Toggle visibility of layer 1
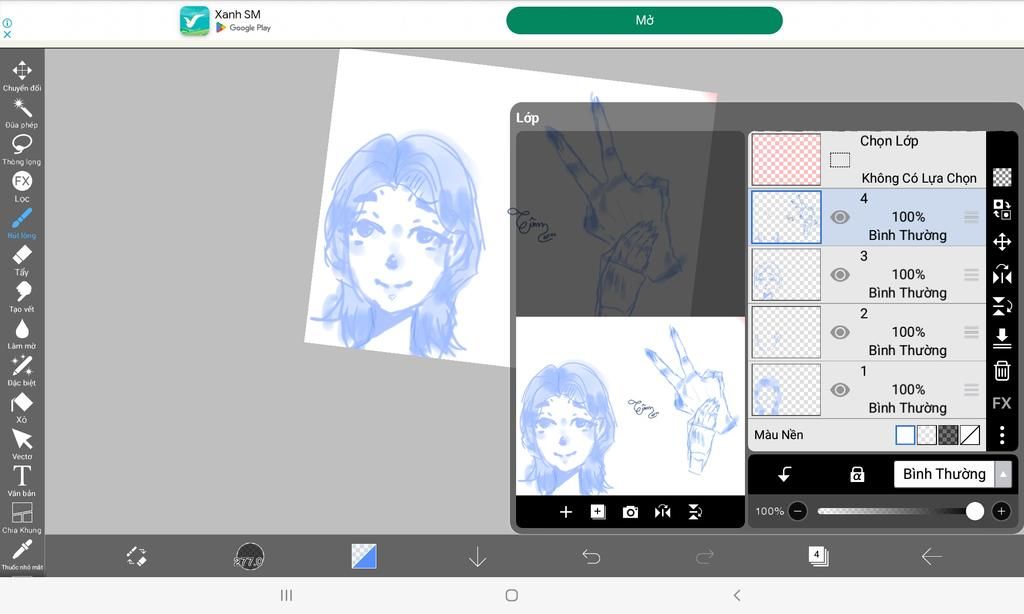The height and width of the screenshot is (614, 1024). click(x=840, y=390)
